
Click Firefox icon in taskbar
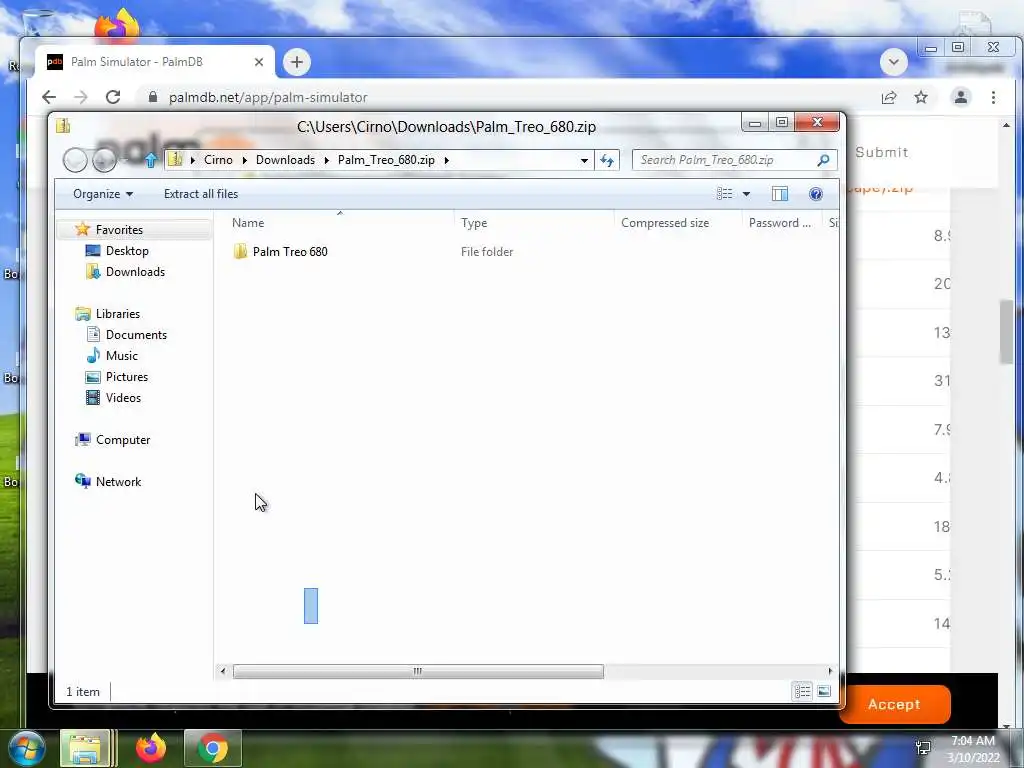[151, 748]
